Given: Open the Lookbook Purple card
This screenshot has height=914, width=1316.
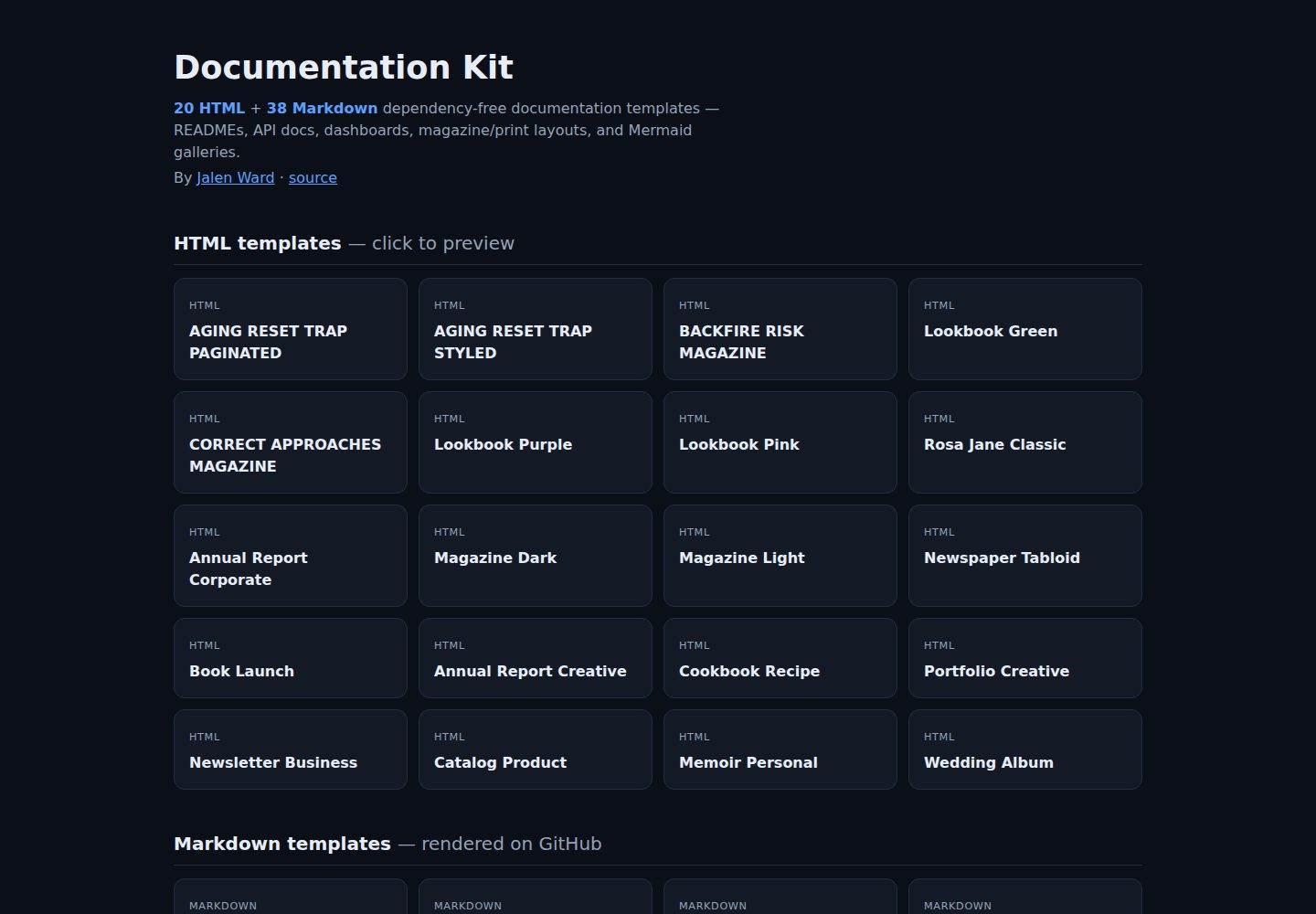Looking at the screenshot, I should pos(536,442).
